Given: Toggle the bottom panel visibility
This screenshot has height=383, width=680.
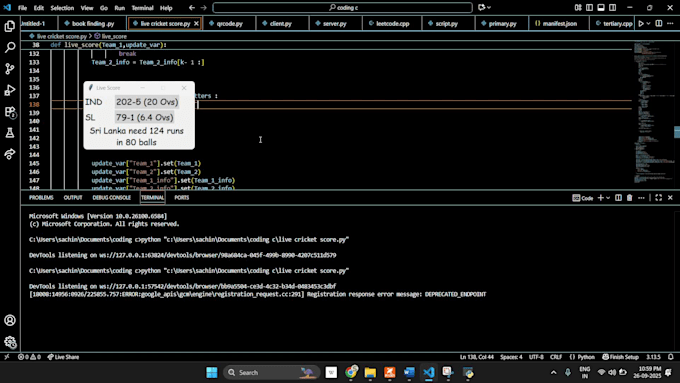Looking at the screenshot, I should coord(601,7).
